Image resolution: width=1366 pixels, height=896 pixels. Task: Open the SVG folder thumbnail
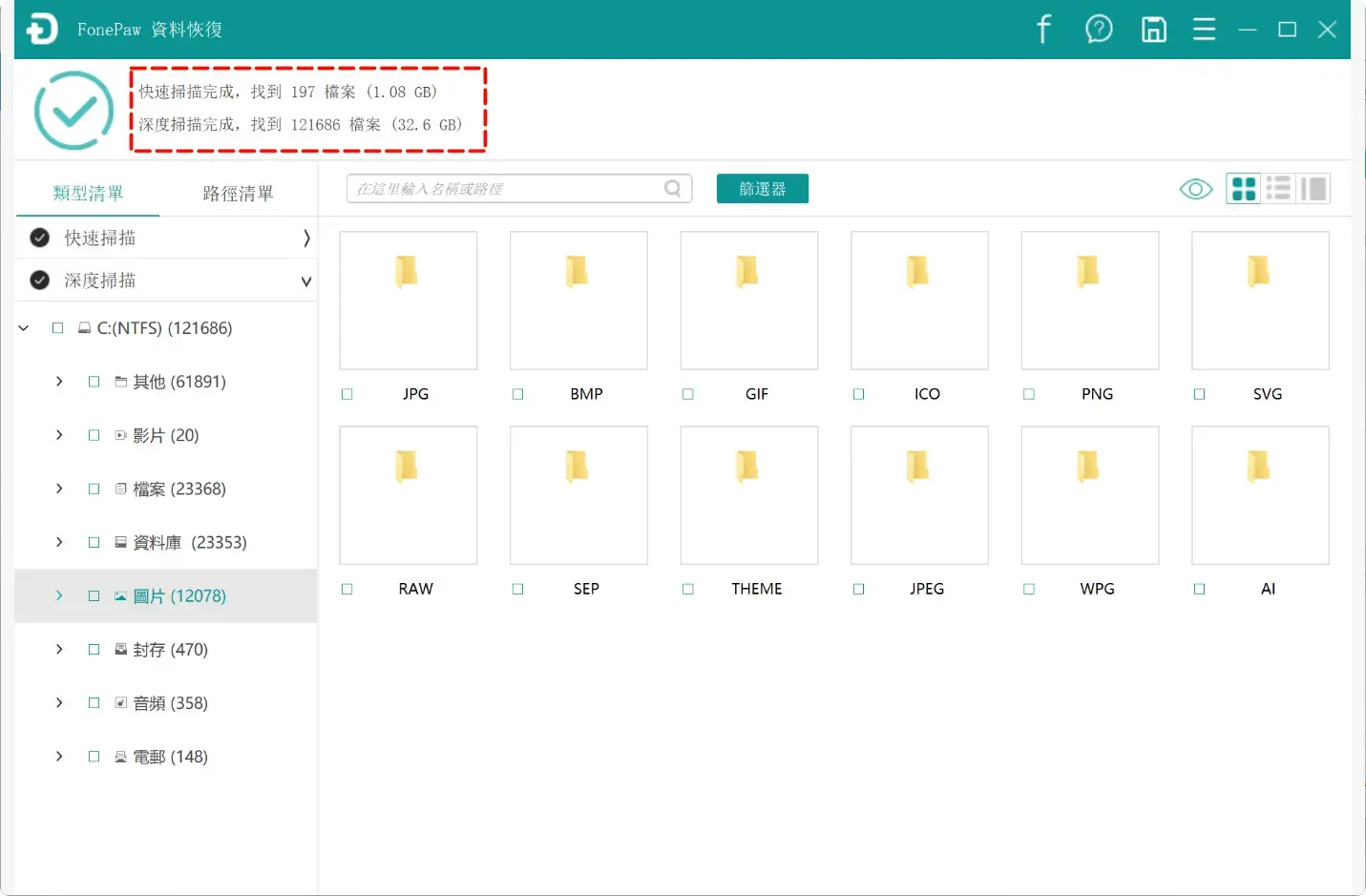[x=1260, y=301]
